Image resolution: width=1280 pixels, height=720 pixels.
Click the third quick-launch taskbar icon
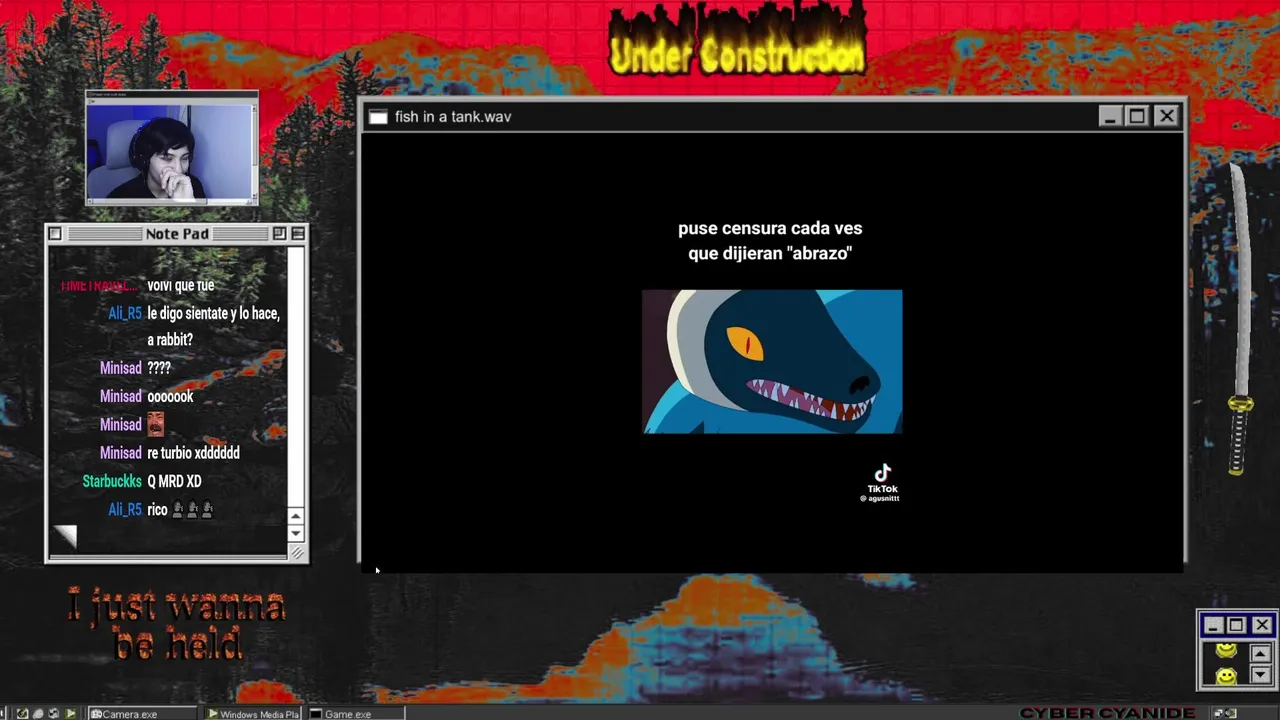pyautogui.click(x=54, y=714)
